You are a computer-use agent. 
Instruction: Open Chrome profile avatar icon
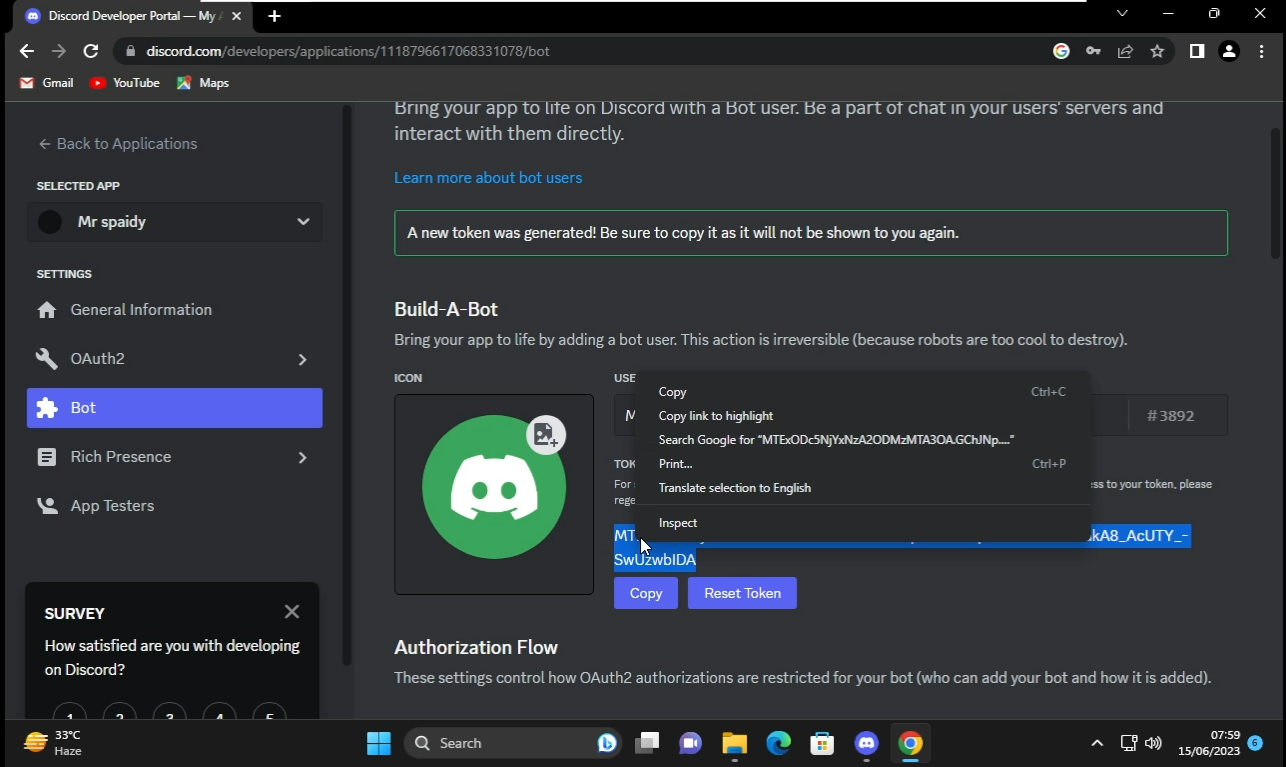(x=1230, y=51)
